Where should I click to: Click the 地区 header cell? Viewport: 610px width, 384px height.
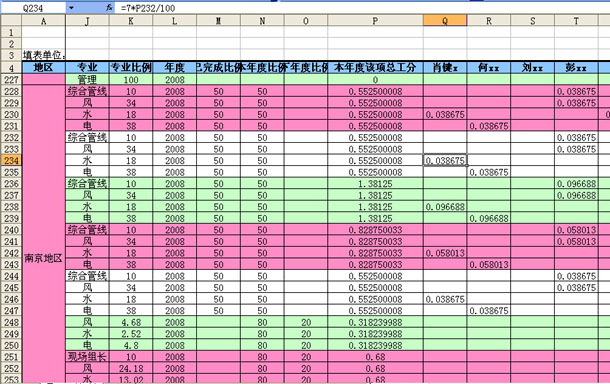click(x=43, y=68)
